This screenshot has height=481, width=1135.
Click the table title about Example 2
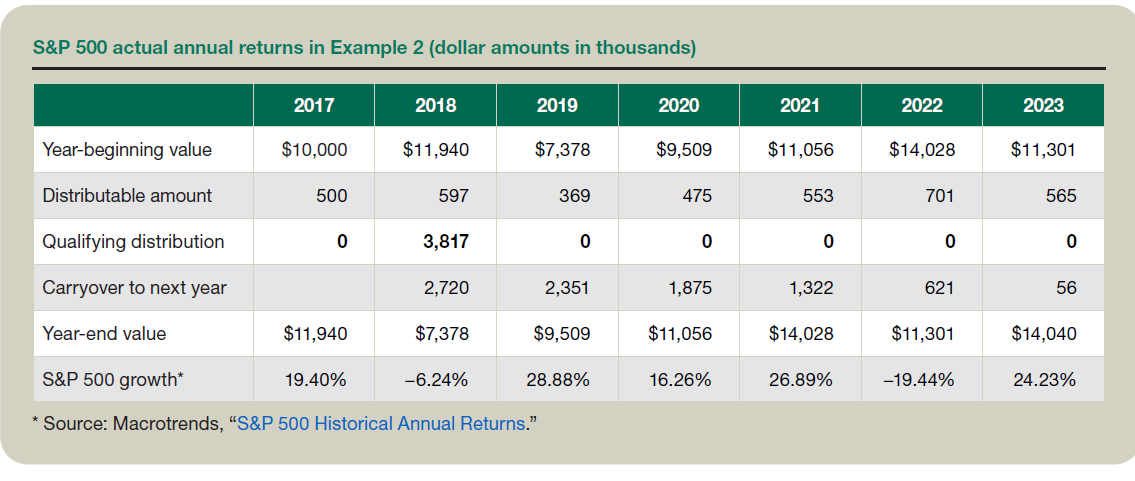point(364,47)
